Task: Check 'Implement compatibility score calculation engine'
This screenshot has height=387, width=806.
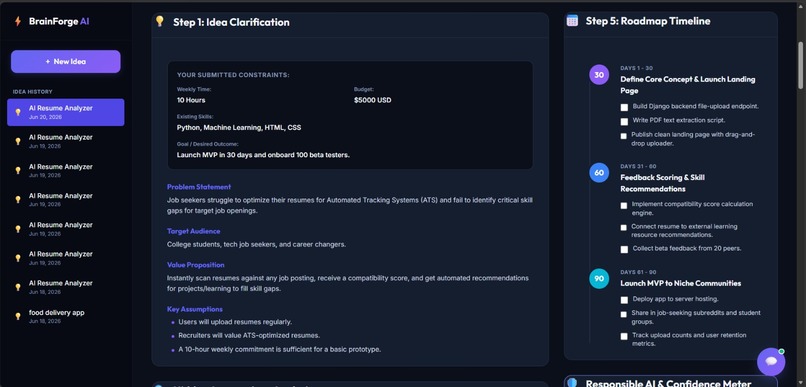Action: coord(624,205)
